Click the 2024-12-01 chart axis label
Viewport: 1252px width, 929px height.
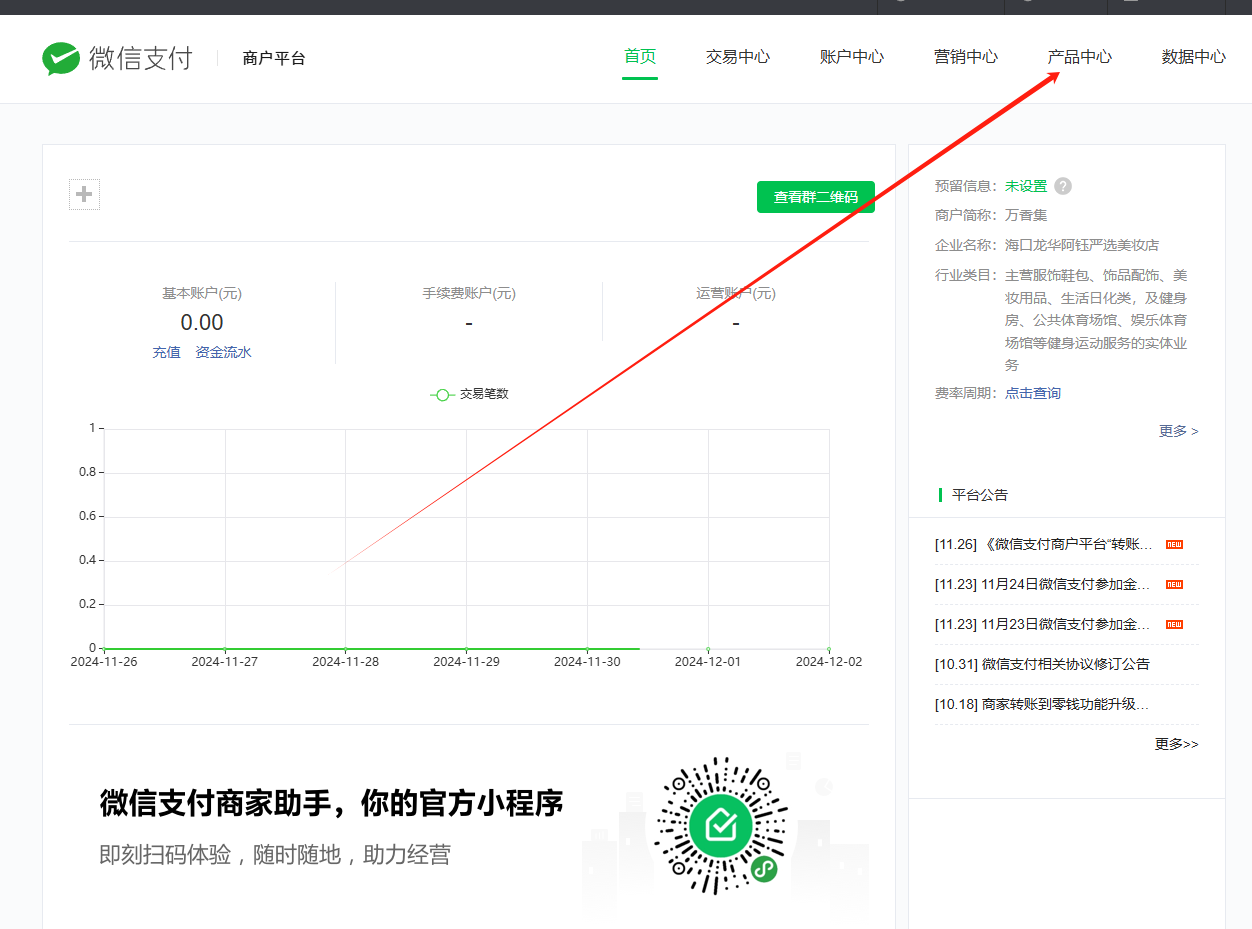(x=708, y=661)
